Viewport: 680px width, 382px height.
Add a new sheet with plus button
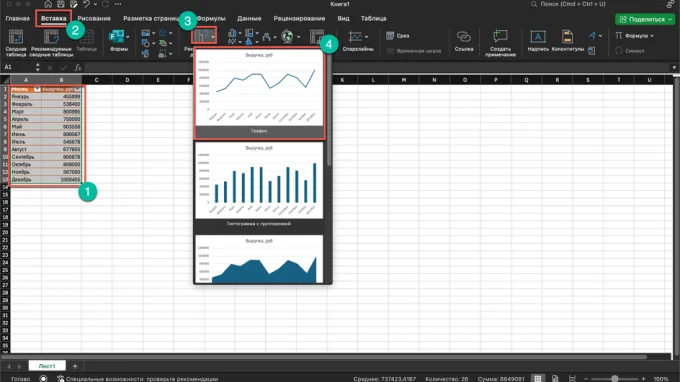pos(75,366)
